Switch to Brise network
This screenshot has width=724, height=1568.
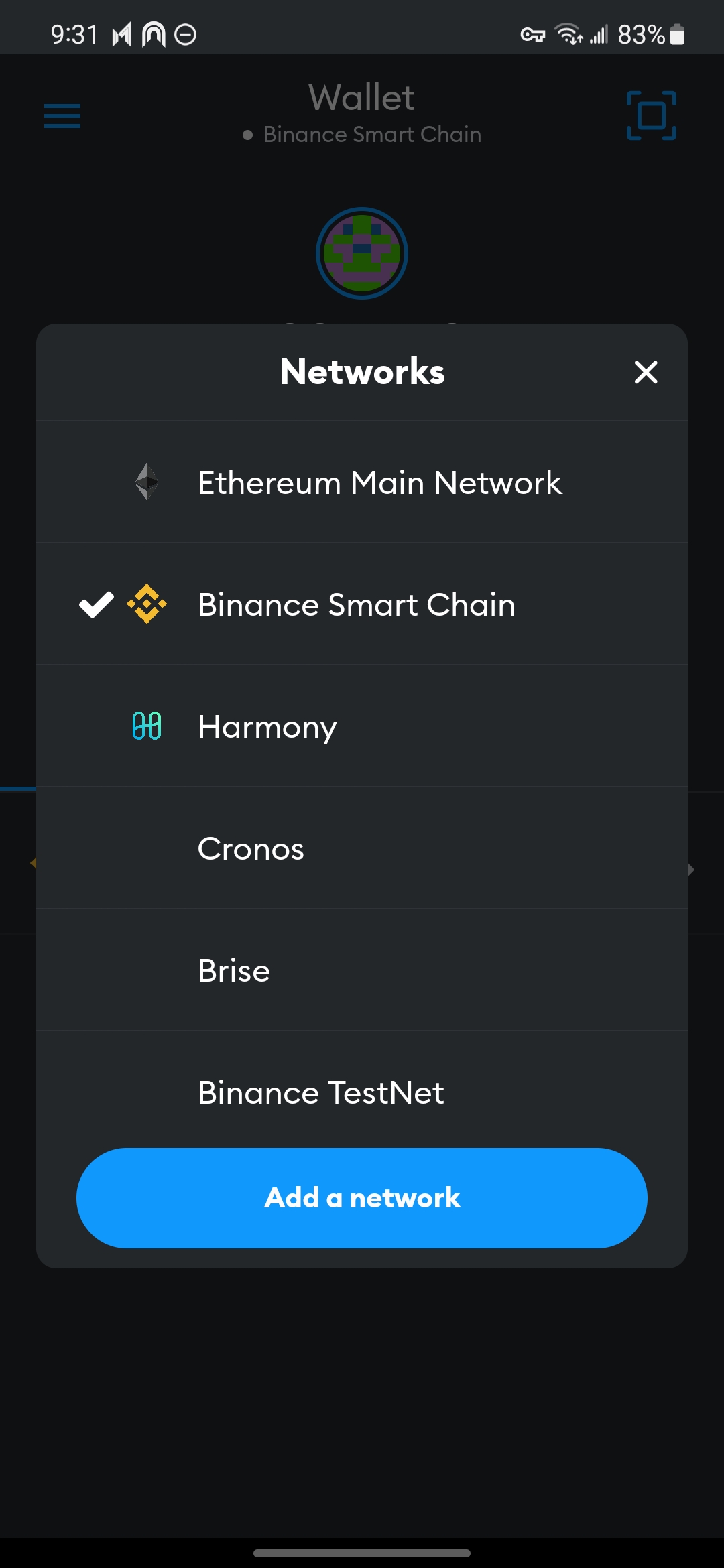pyautogui.click(x=362, y=970)
